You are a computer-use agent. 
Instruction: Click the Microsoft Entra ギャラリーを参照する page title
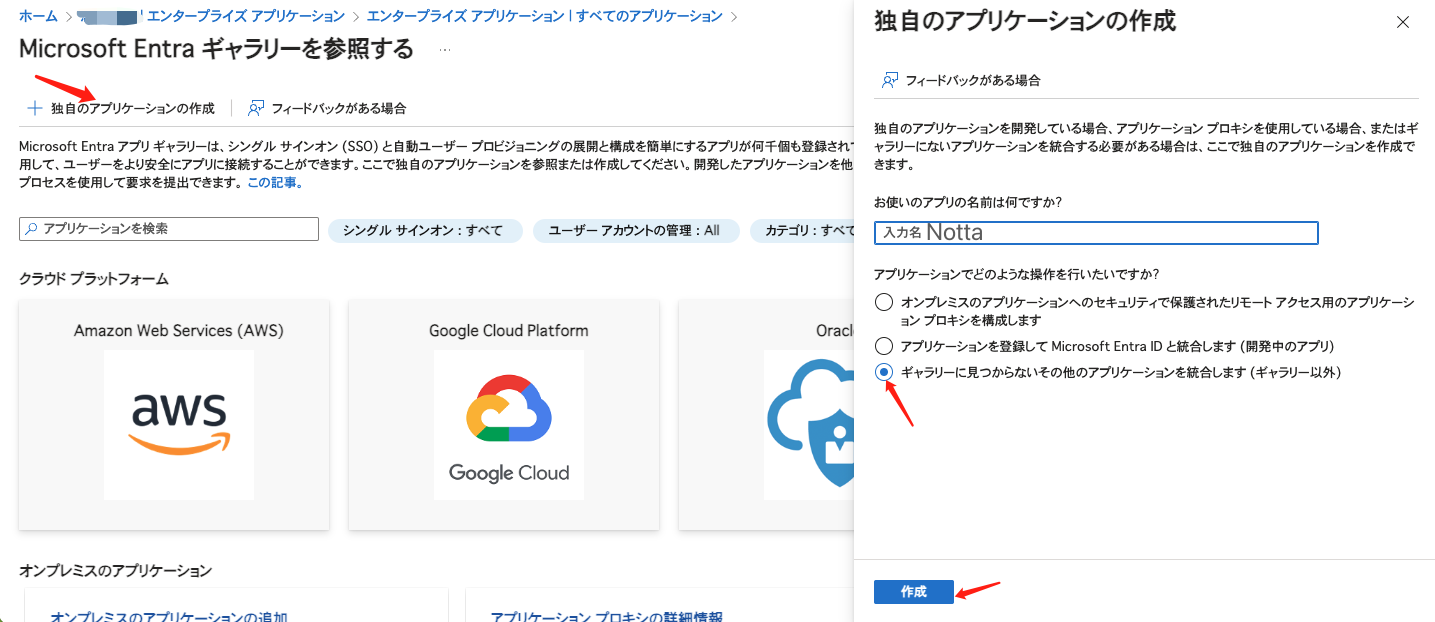pyautogui.click(x=216, y=49)
